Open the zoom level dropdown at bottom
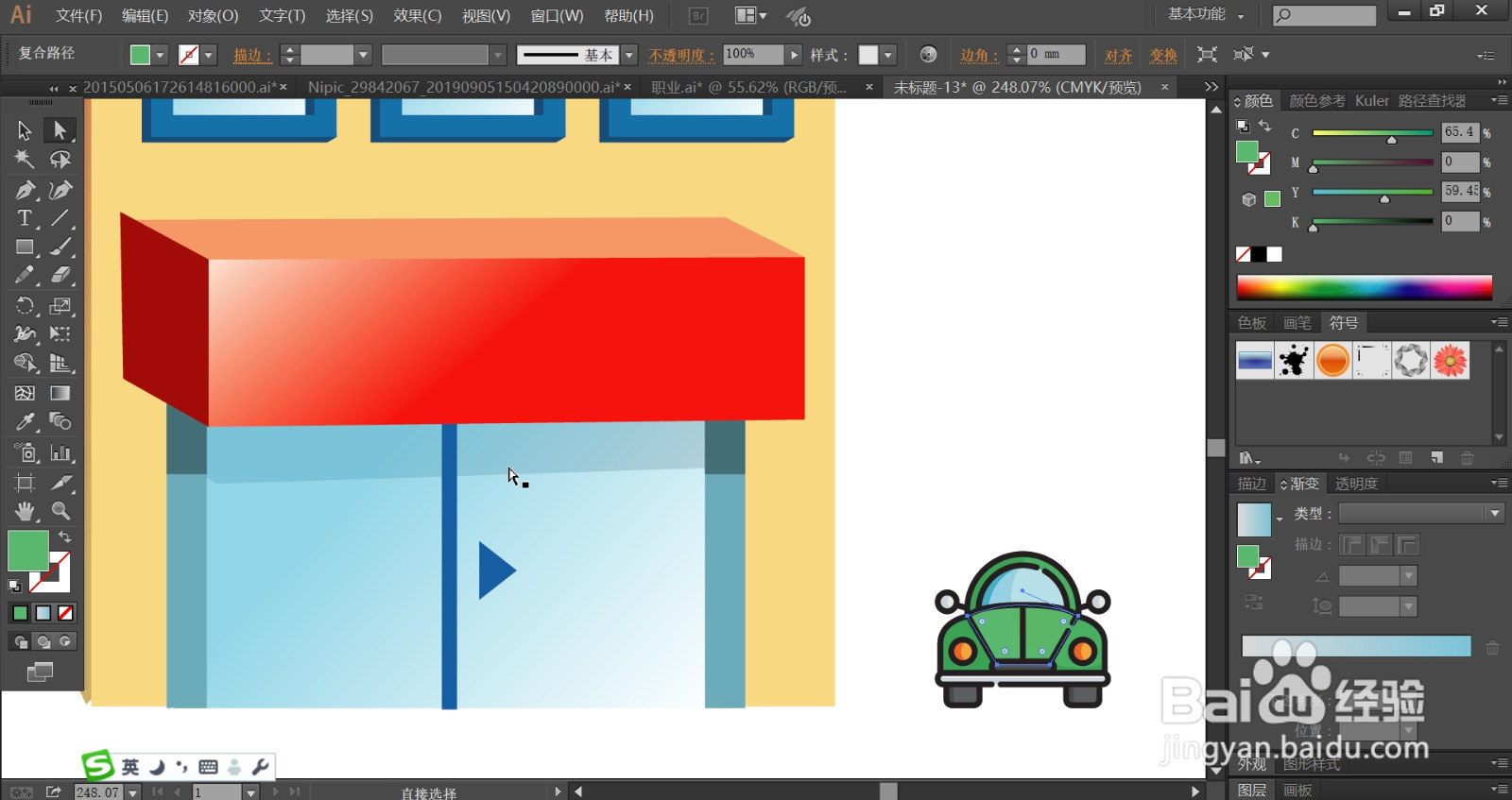This screenshot has height=800, width=1512. coord(132,792)
